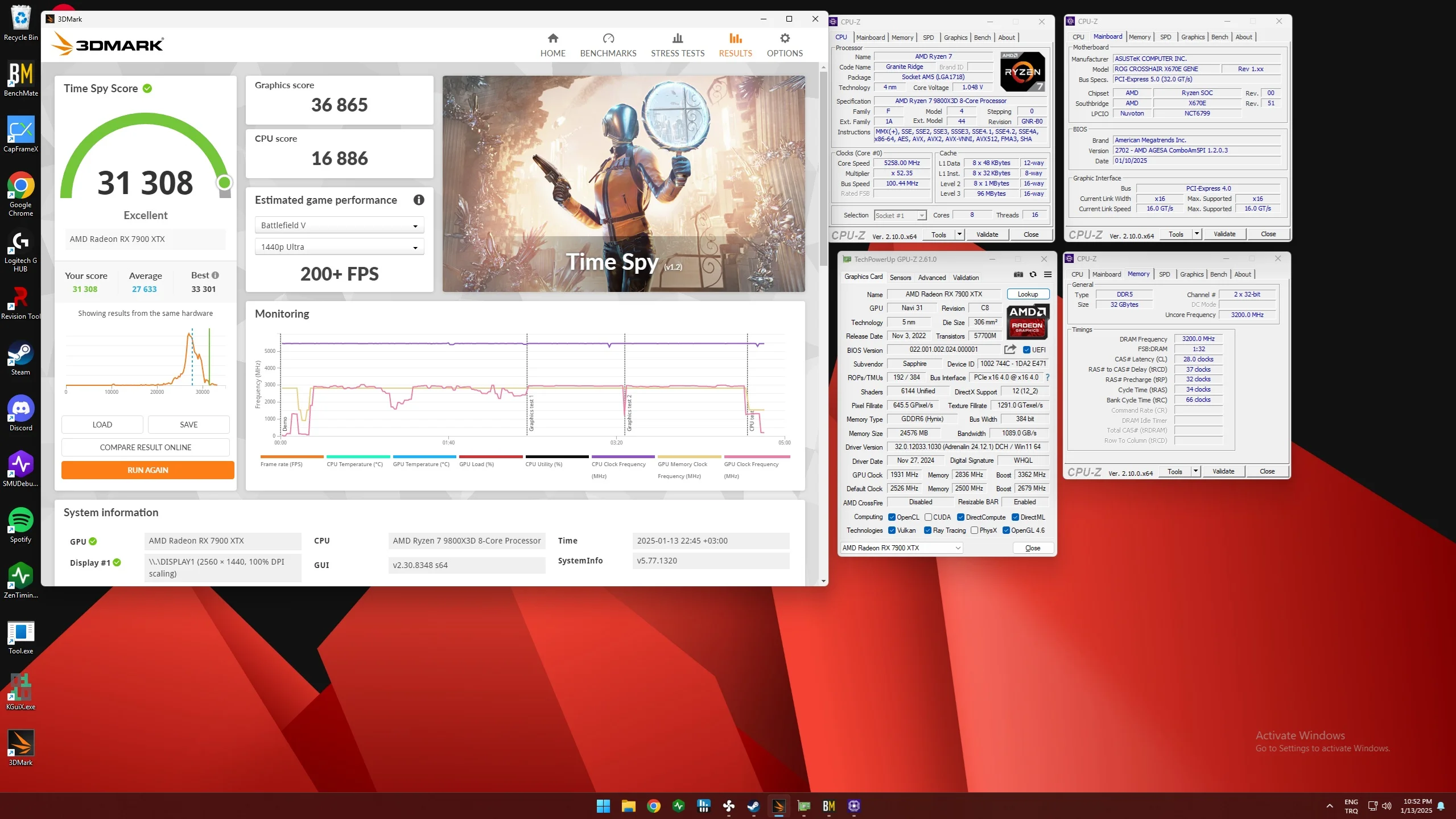Open Tool.exe desktop shortcut
The image size is (1456, 819).
(x=21, y=637)
